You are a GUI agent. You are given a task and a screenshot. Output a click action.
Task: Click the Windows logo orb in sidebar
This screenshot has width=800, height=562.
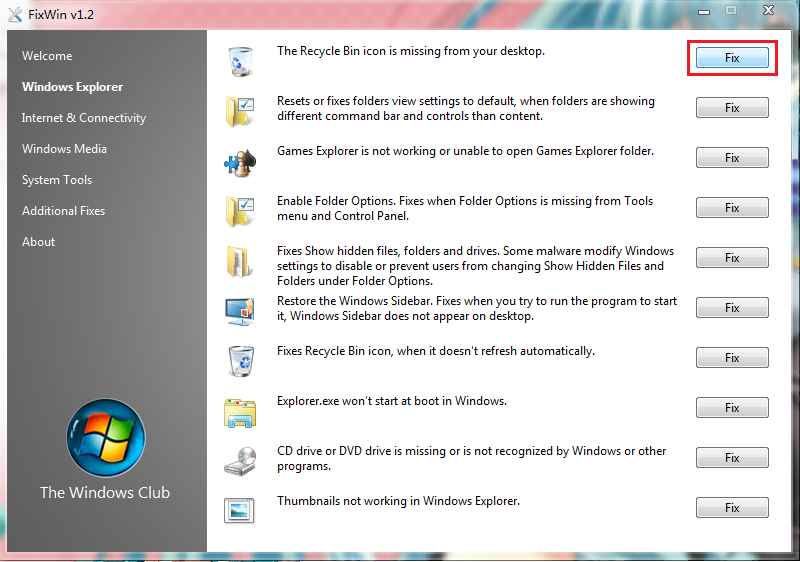(106, 438)
